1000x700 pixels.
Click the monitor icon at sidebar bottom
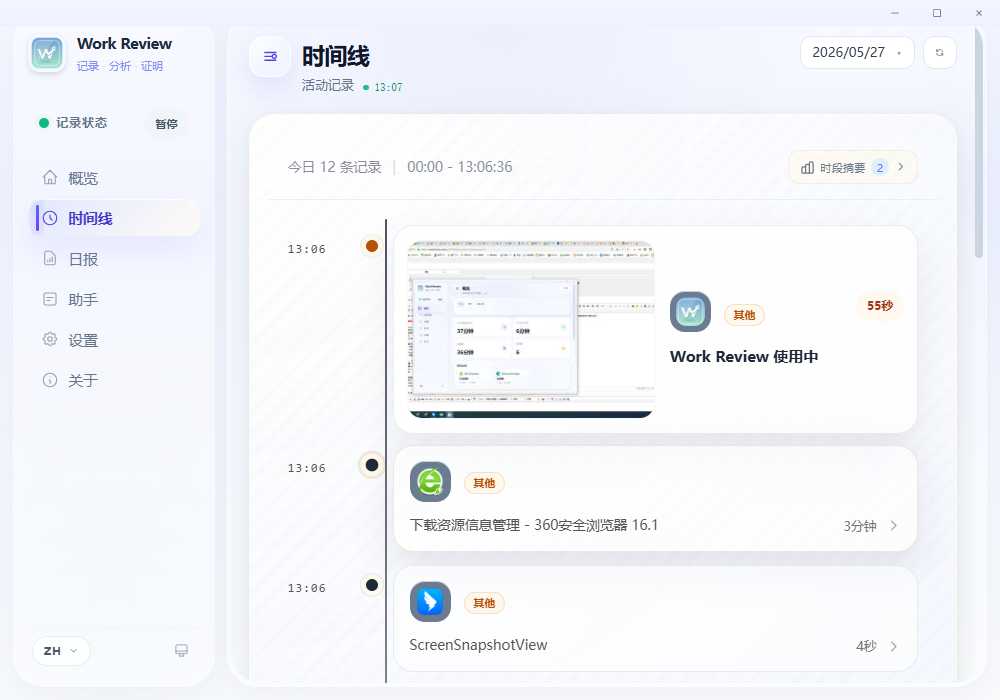(181, 650)
